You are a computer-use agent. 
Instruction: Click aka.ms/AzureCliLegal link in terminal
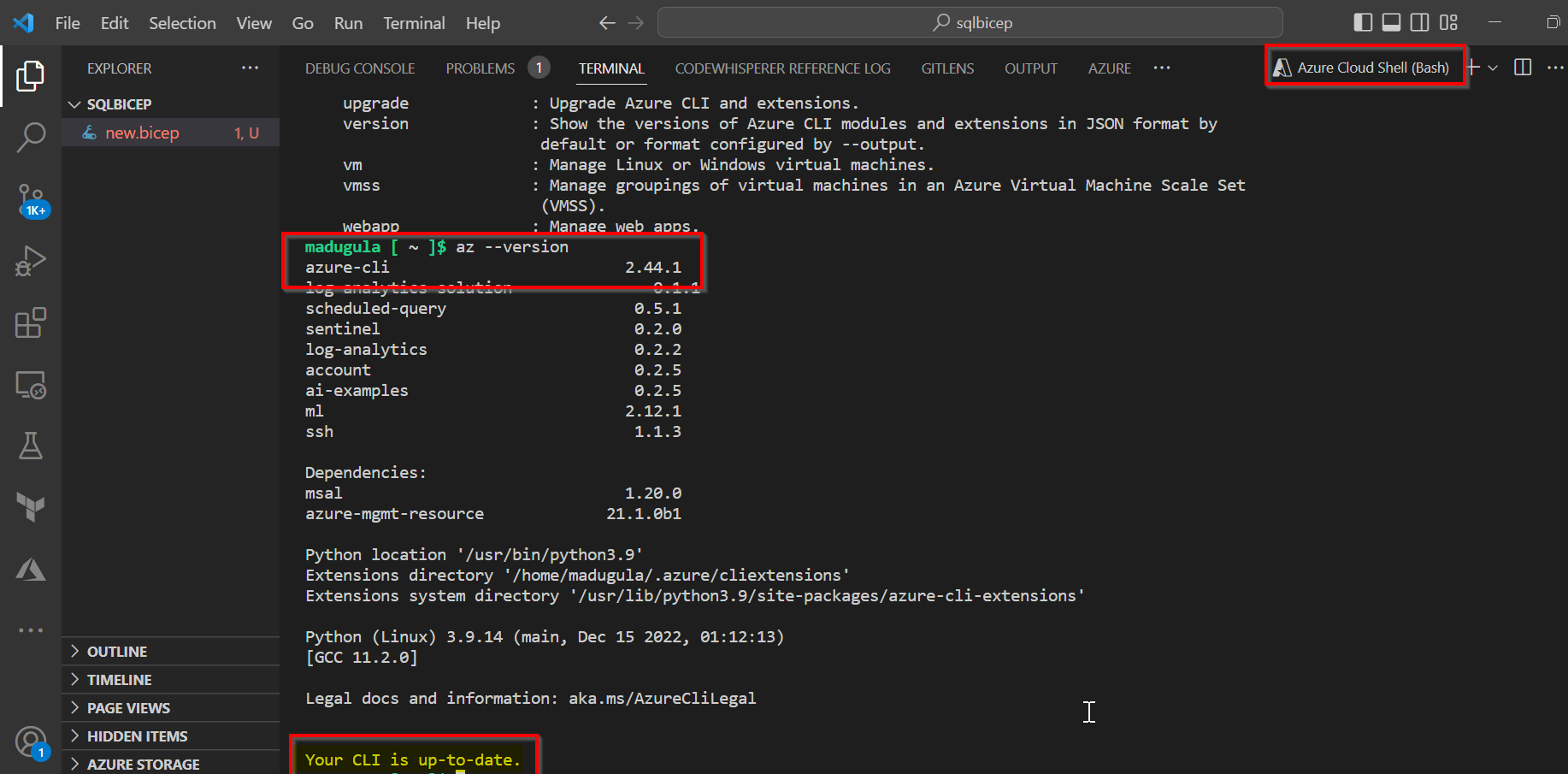[663, 699]
